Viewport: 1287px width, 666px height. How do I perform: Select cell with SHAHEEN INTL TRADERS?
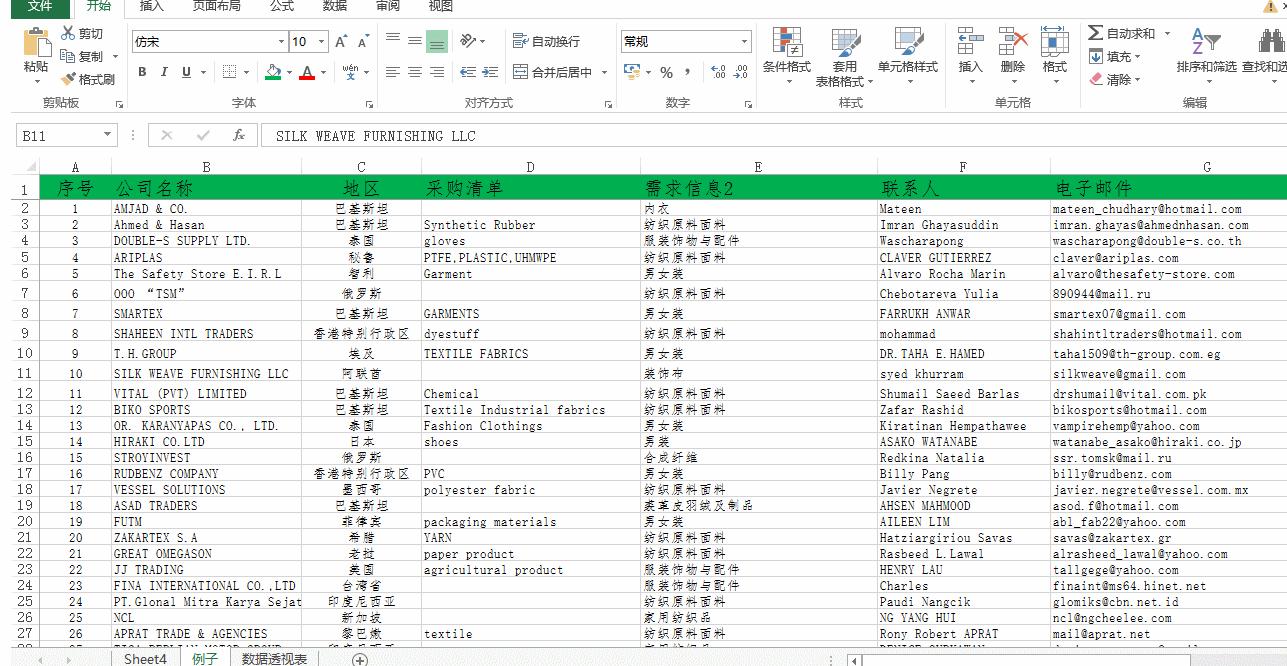click(206, 333)
